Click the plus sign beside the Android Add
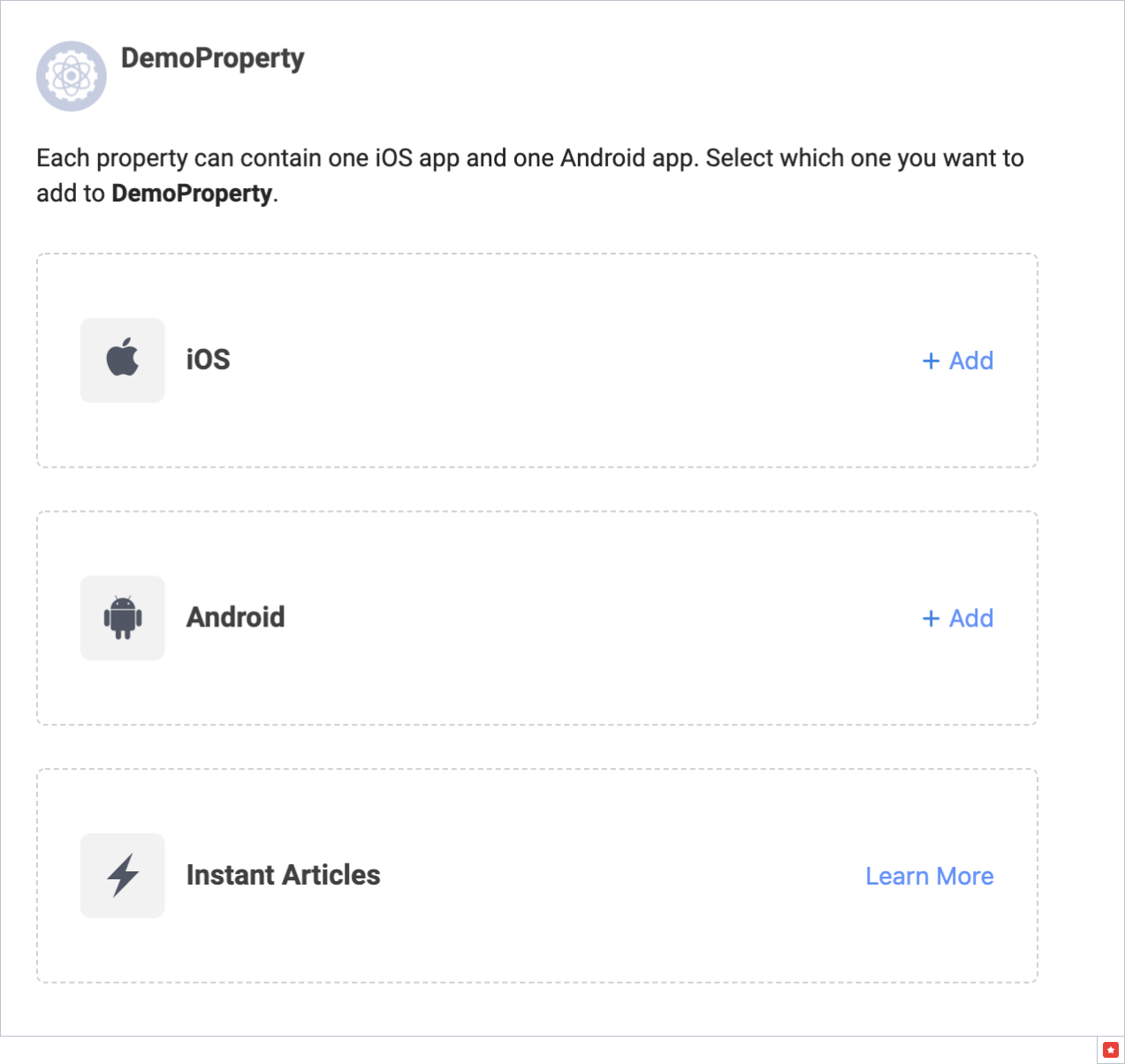1125x1064 pixels. coord(931,619)
